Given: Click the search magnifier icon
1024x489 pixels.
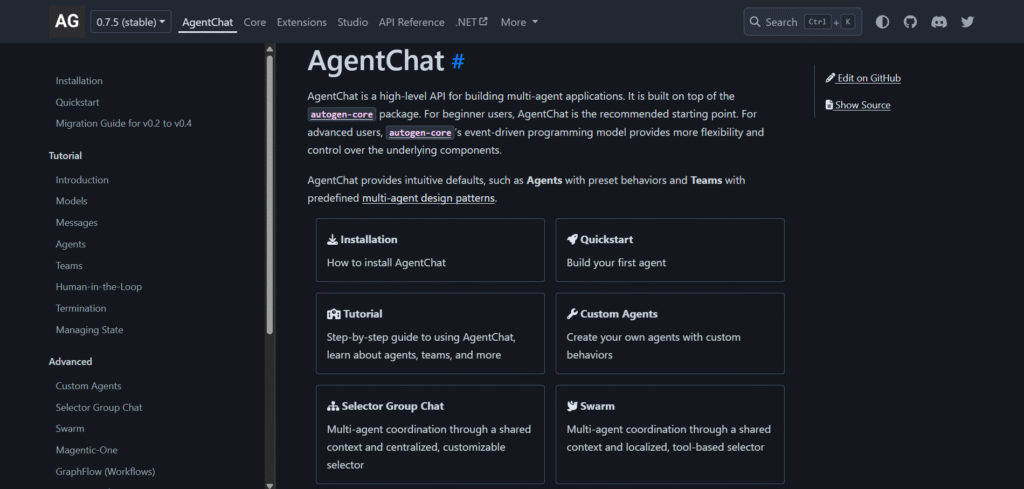Looking at the screenshot, I should tap(755, 22).
